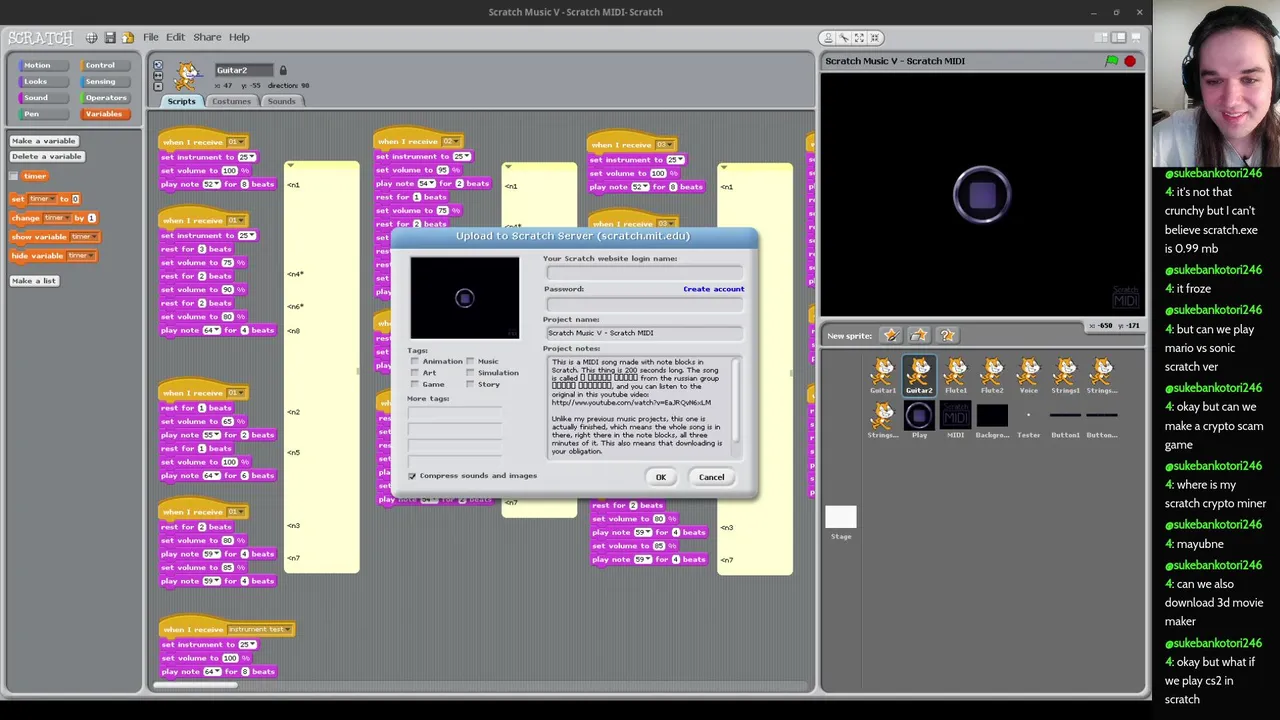Check the Game tag
The width and height of the screenshot is (1280, 720).
[415, 384]
